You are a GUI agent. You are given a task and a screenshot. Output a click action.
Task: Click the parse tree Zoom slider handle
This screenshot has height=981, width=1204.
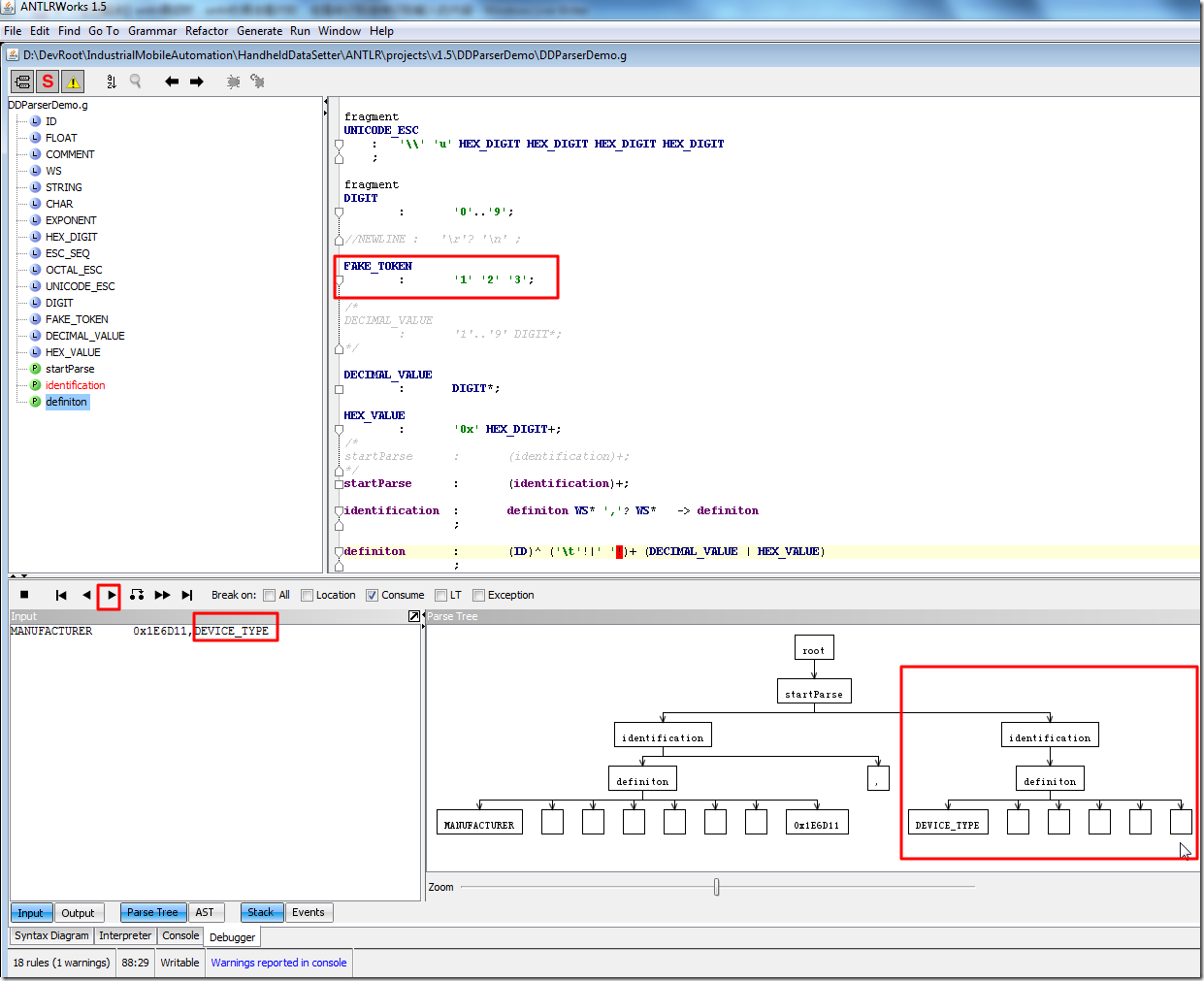[716, 887]
